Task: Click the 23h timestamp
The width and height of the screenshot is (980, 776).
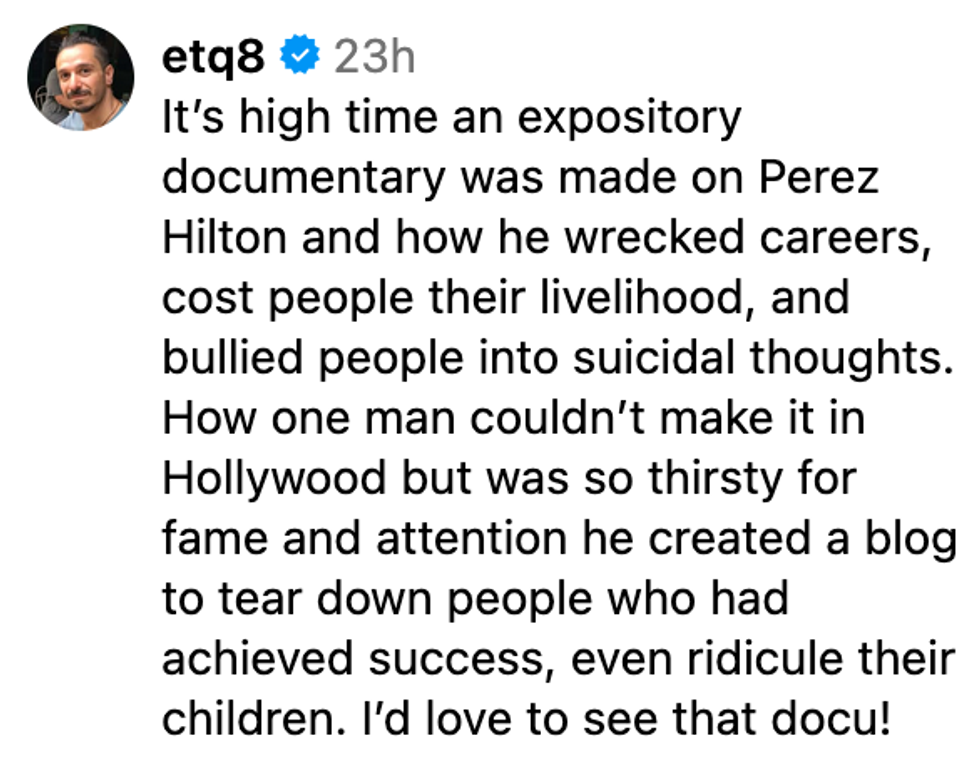Action: [x=373, y=58]
